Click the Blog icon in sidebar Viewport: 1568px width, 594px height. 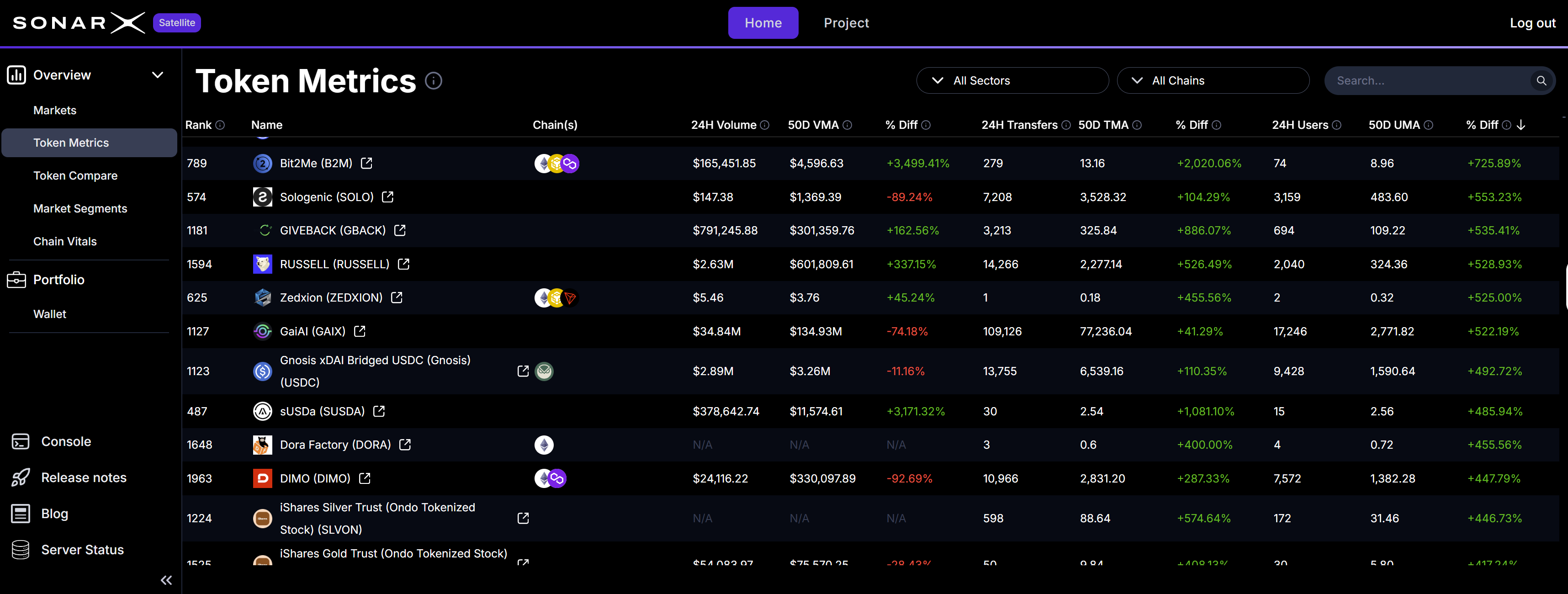21,513
